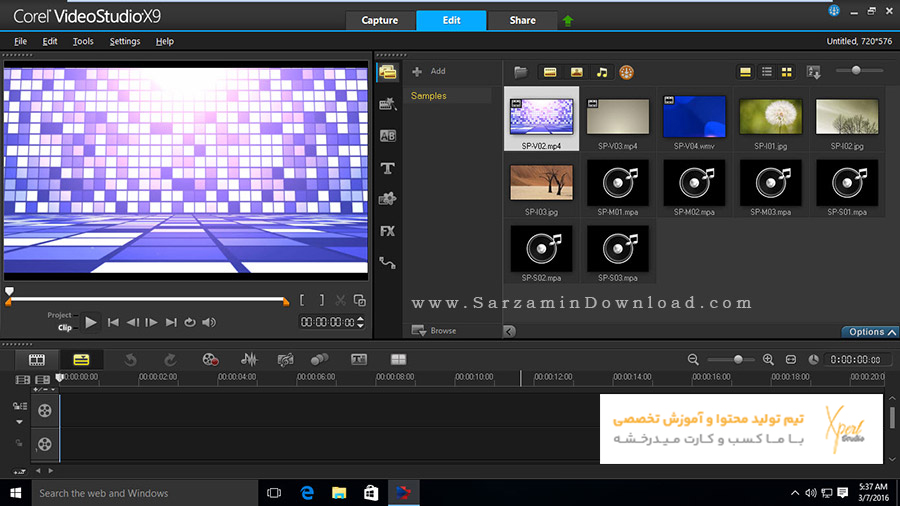Click the green upload arrow icon
The height and width of the screenshot is (506, 900).
point(568,21)
